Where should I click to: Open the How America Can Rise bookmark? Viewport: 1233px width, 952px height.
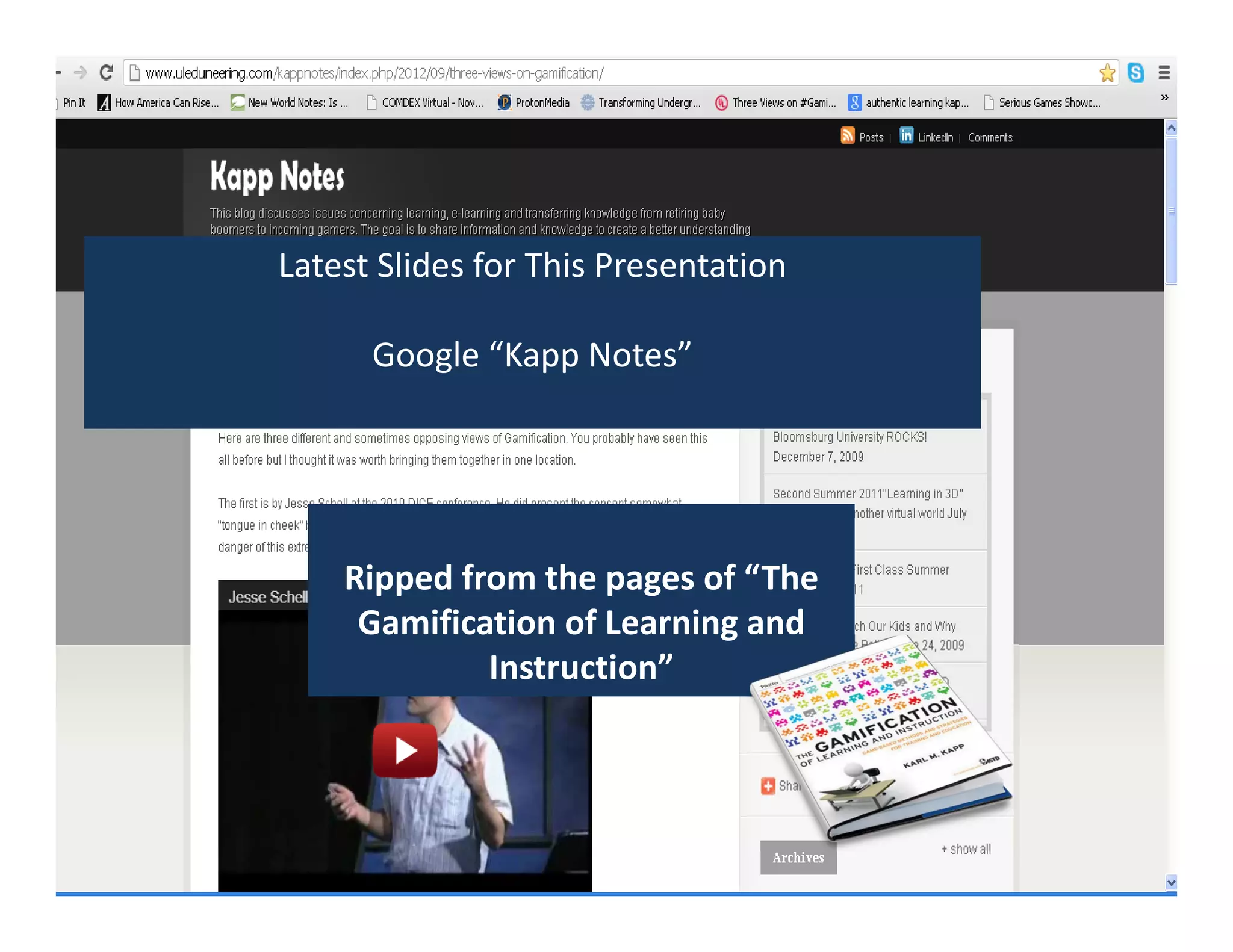[x=158, y=103]
